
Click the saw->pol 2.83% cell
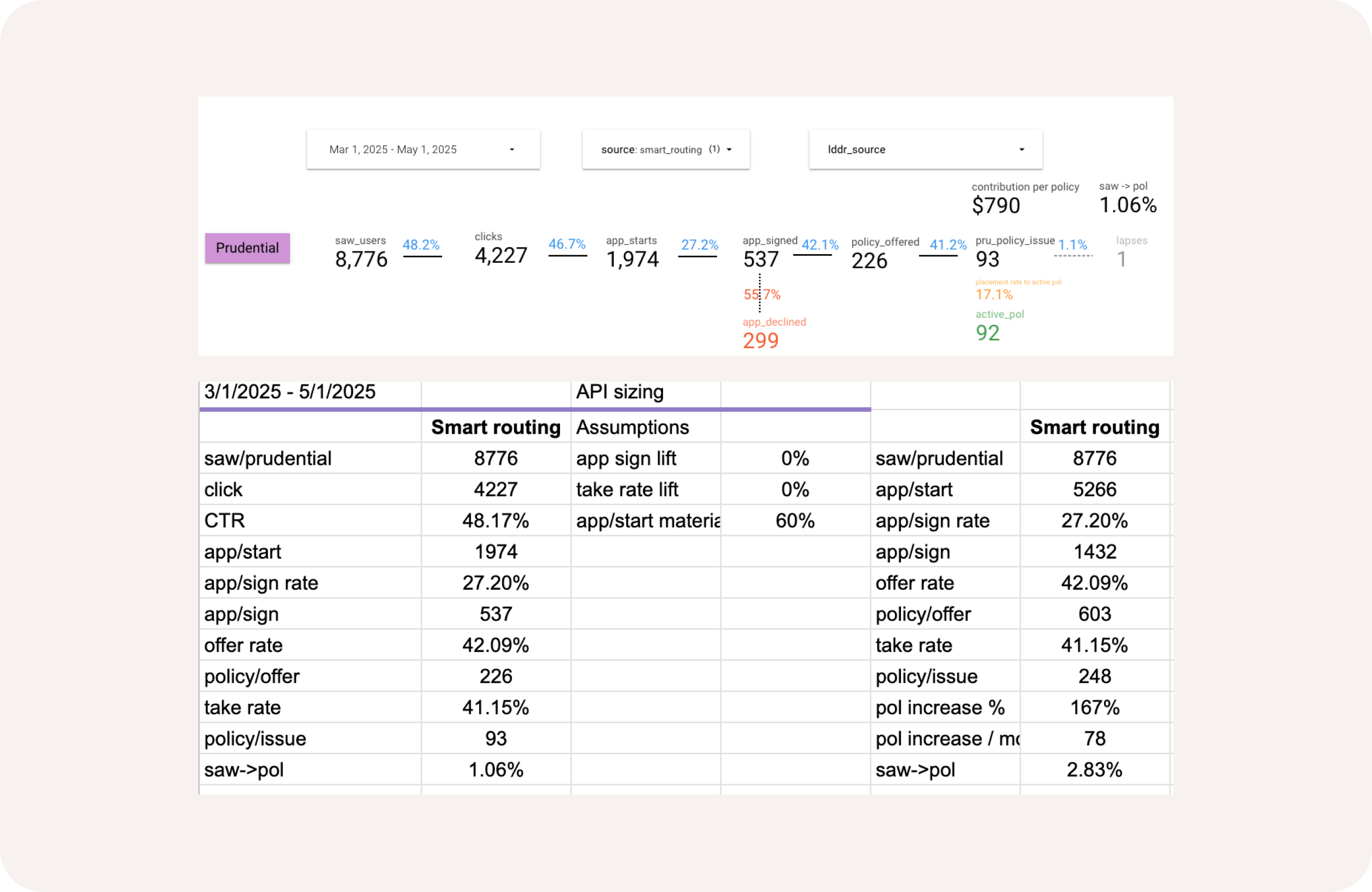click(x=1093, y=770)
